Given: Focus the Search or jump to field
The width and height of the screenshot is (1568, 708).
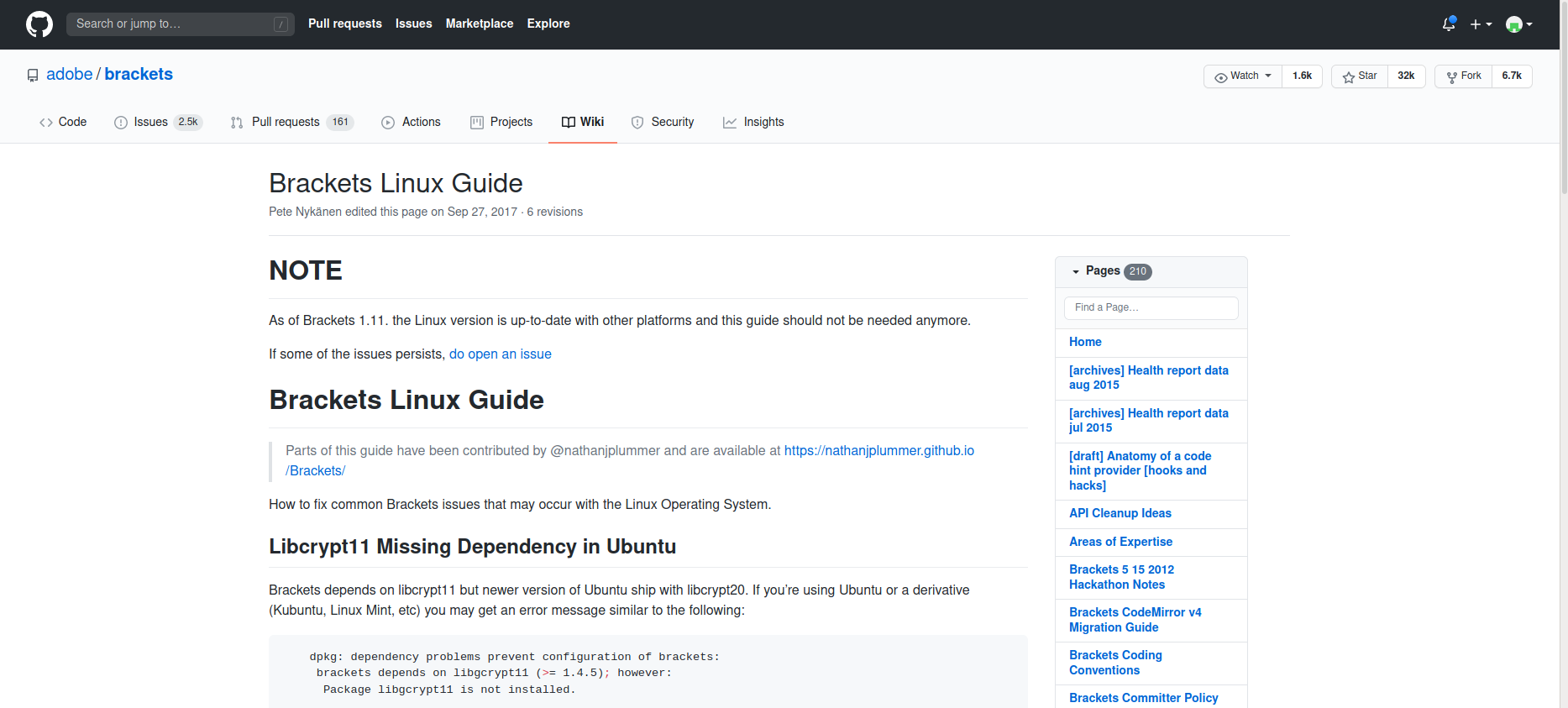Looking at the screenshot, I should (181, 24).
